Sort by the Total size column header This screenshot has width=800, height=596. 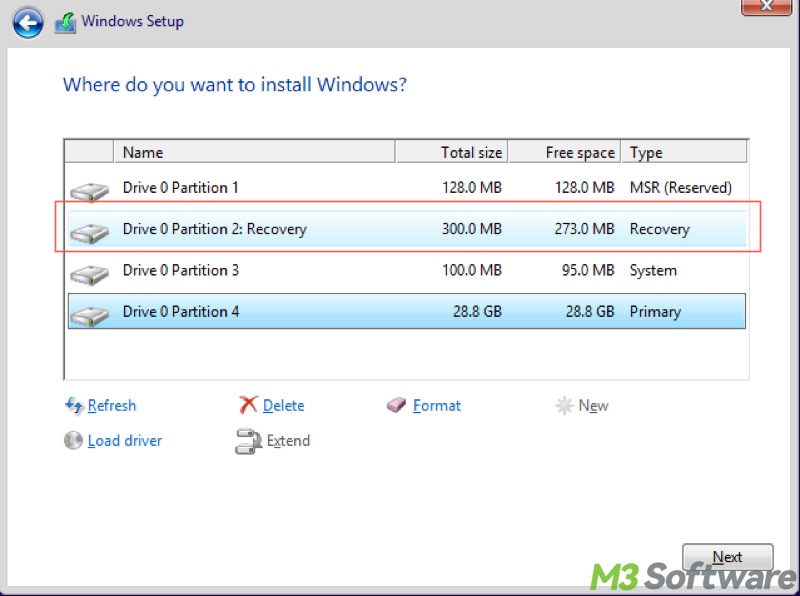pos(452,152)
